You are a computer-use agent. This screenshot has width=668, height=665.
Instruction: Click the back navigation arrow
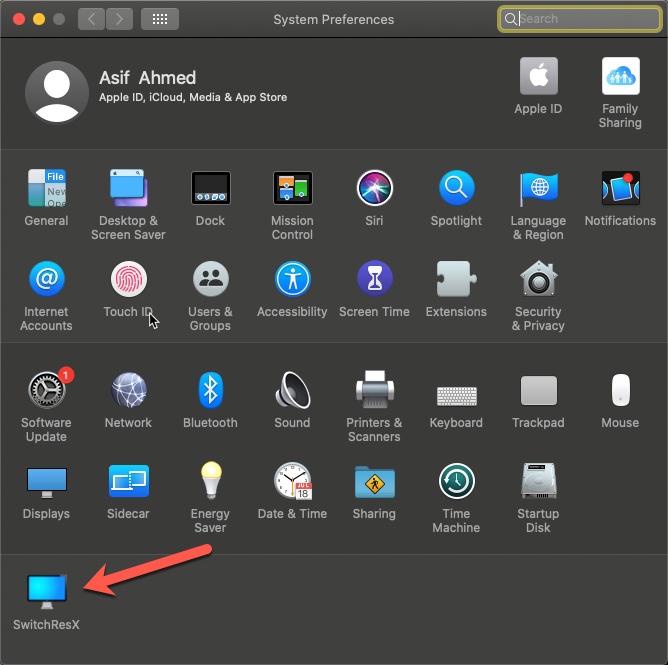91,19
